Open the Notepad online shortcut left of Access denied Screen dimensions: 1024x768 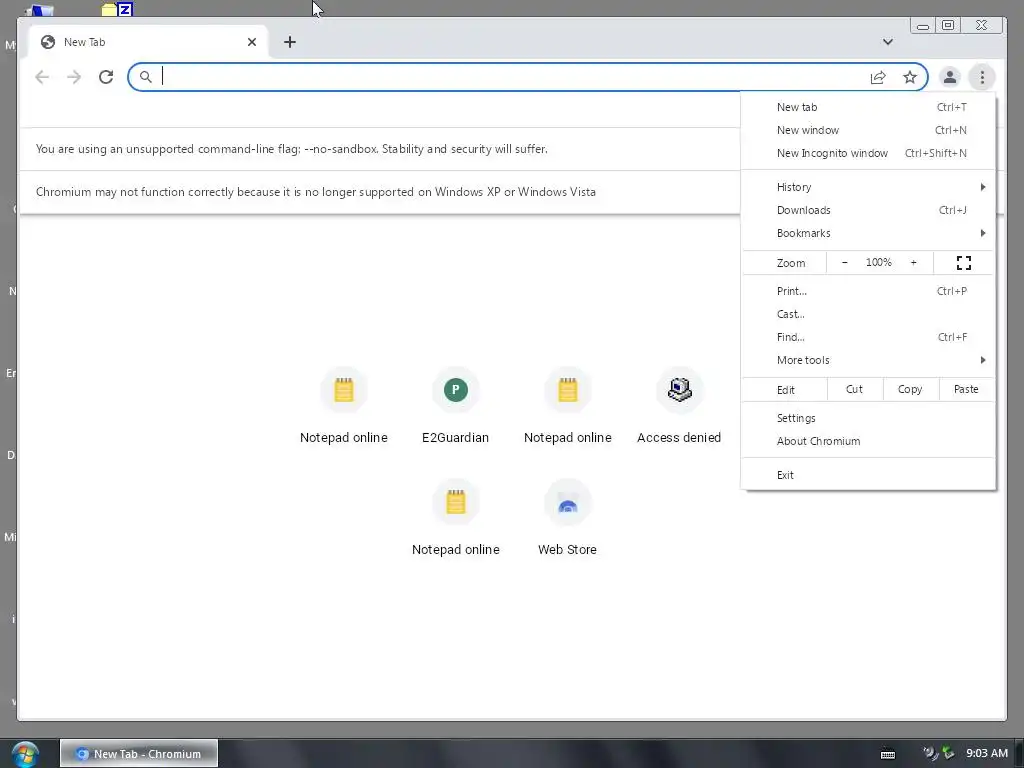click(568, 406)
